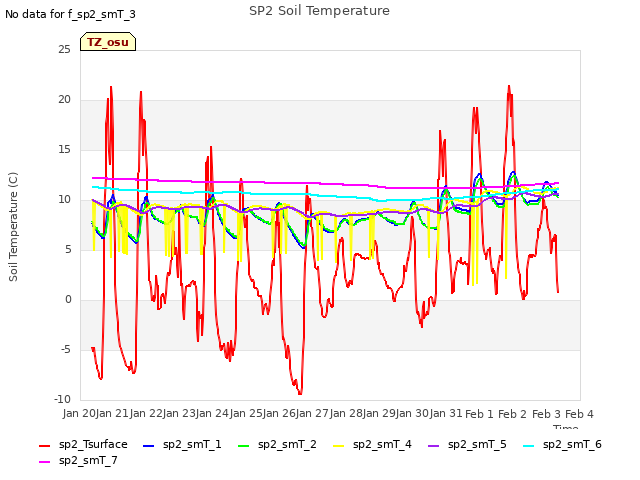640x480 pixels.
Task: Toggle sp2_smT_4 legend entry
Action: [x=372, y=444]
